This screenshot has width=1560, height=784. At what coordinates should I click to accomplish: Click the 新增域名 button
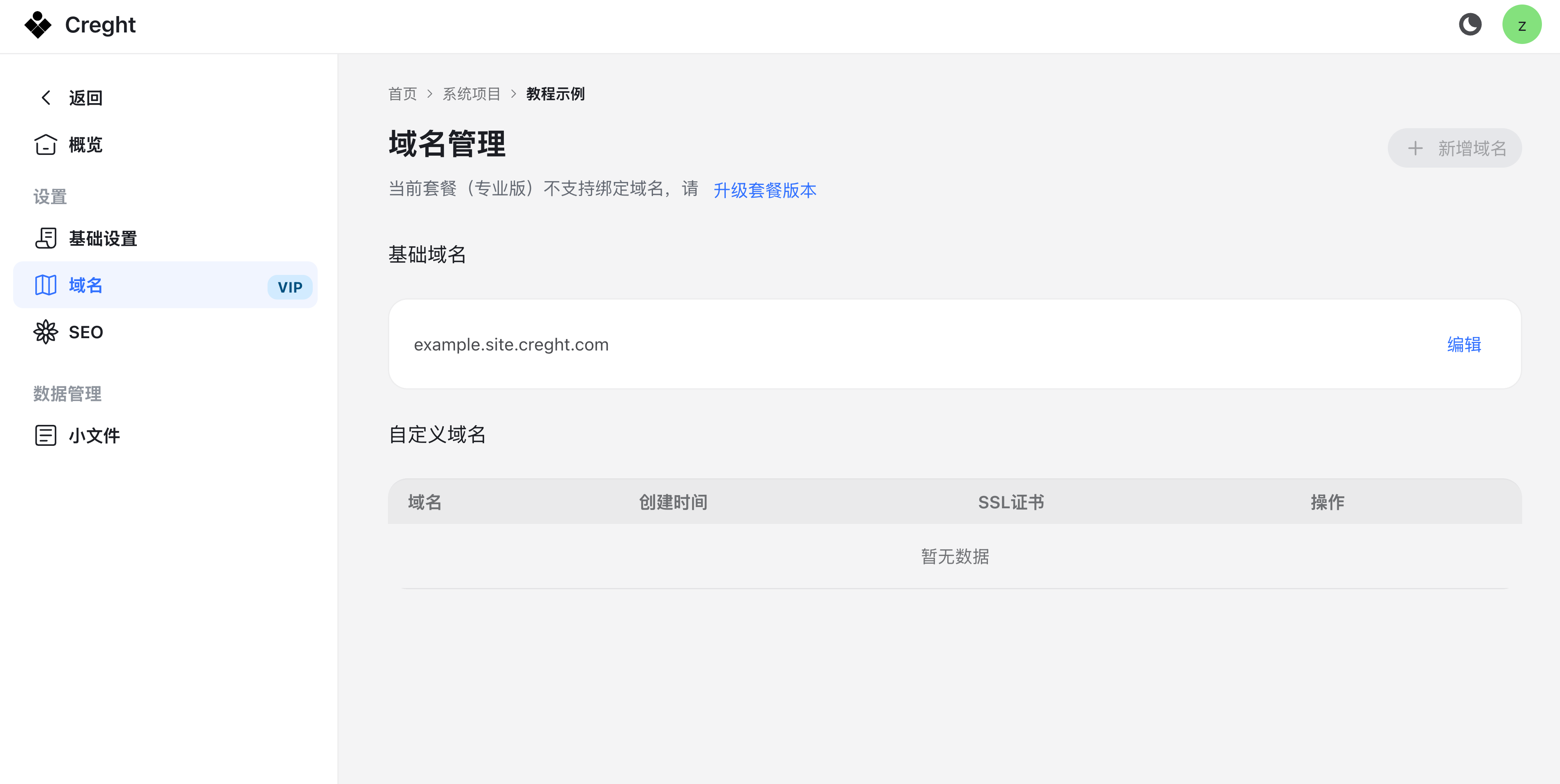click(1455, 148)
